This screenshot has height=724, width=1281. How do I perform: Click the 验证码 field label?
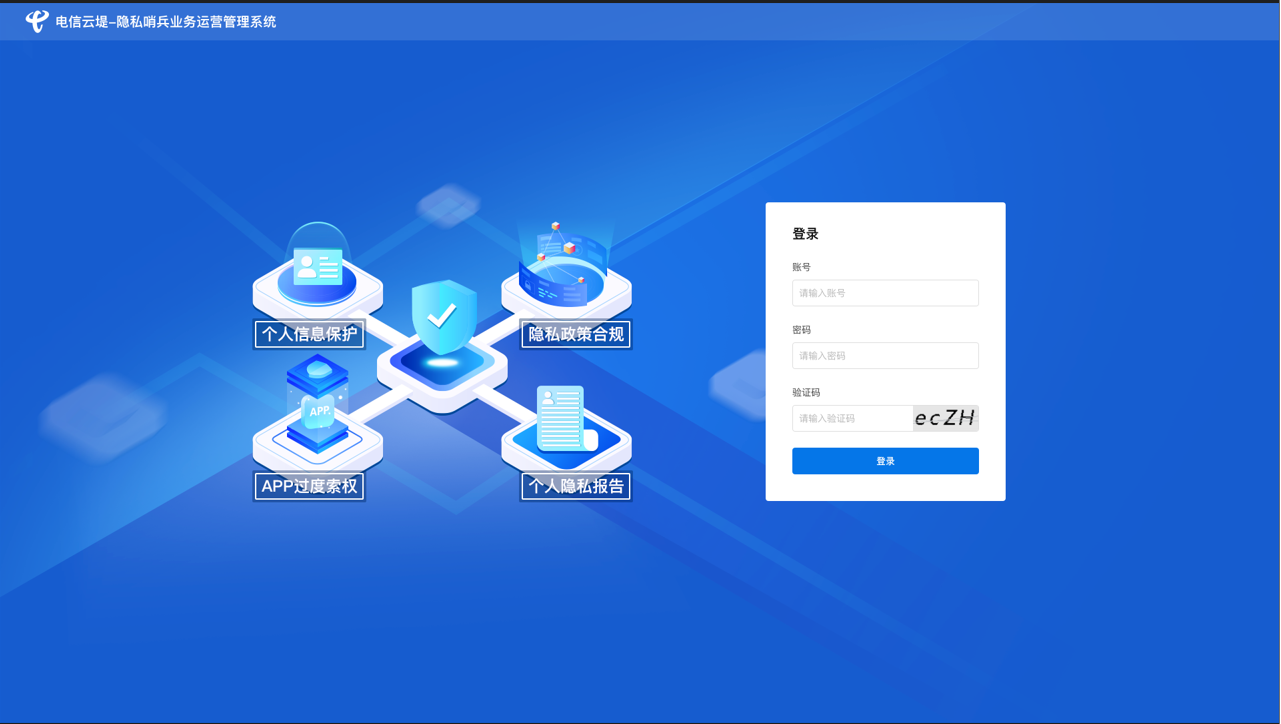[x=806, y=392]
